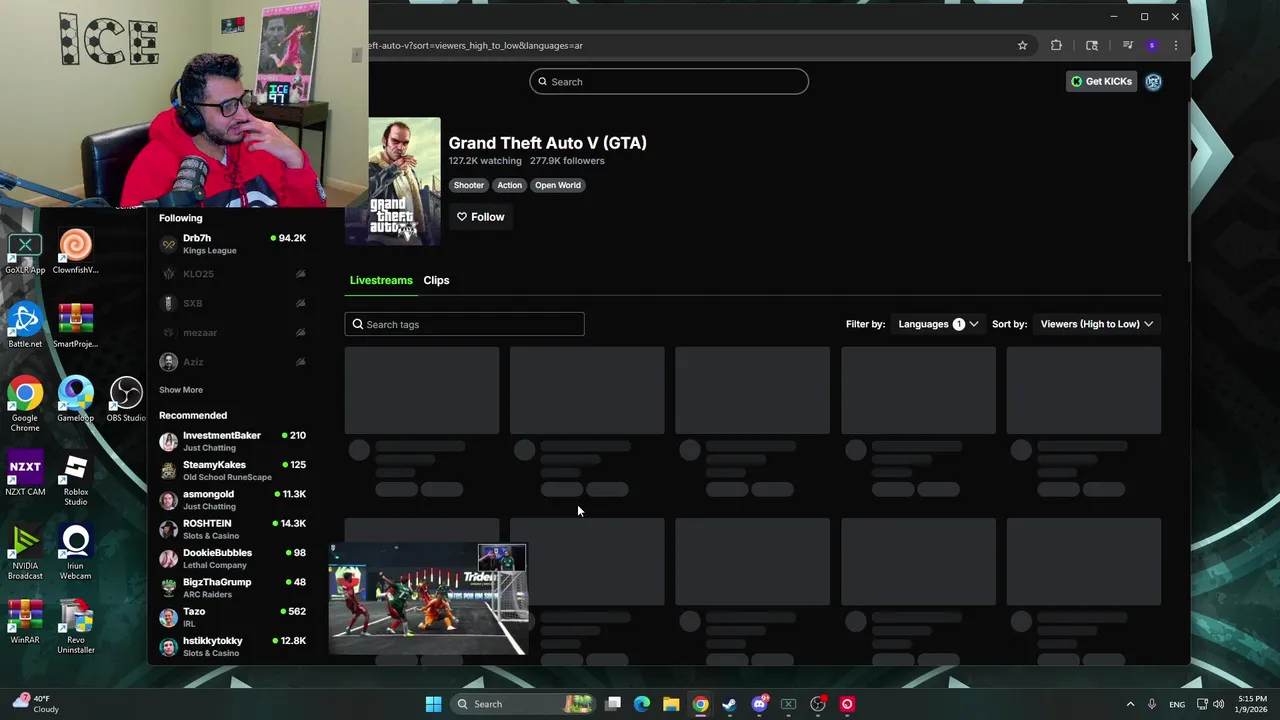Open the Windows Start menu
1280x720 pixels.
[433, 704]
